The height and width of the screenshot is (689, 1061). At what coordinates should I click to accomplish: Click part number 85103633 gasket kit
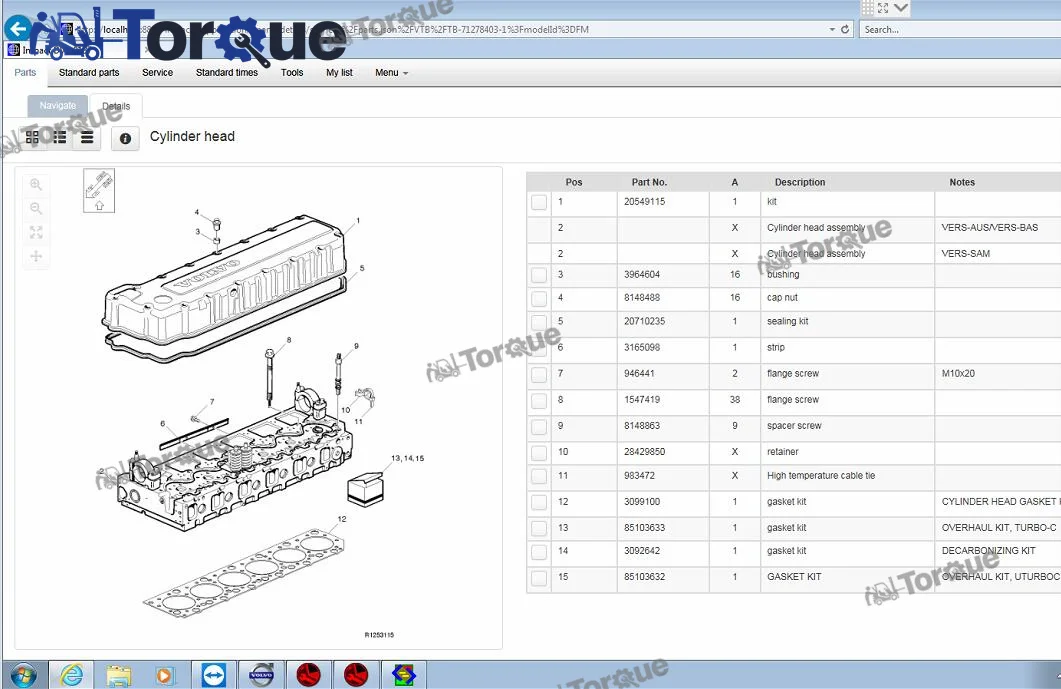click(x=644, y=527)
